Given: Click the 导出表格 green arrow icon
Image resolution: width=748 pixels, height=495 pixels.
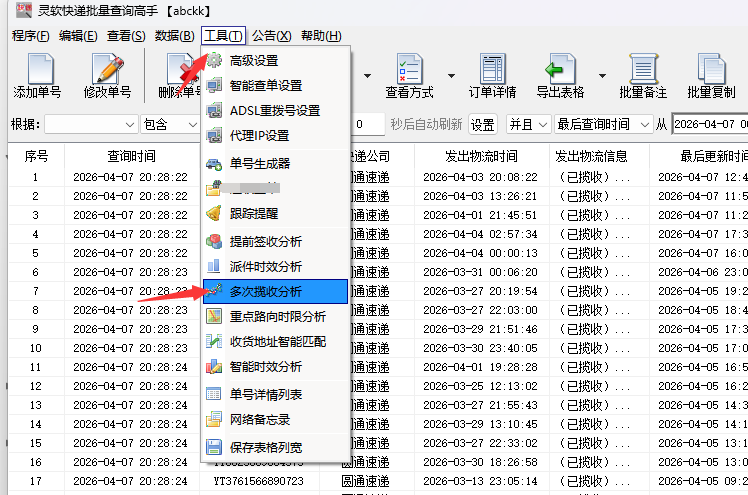Looking at the screenshot, I should [559, 70].
